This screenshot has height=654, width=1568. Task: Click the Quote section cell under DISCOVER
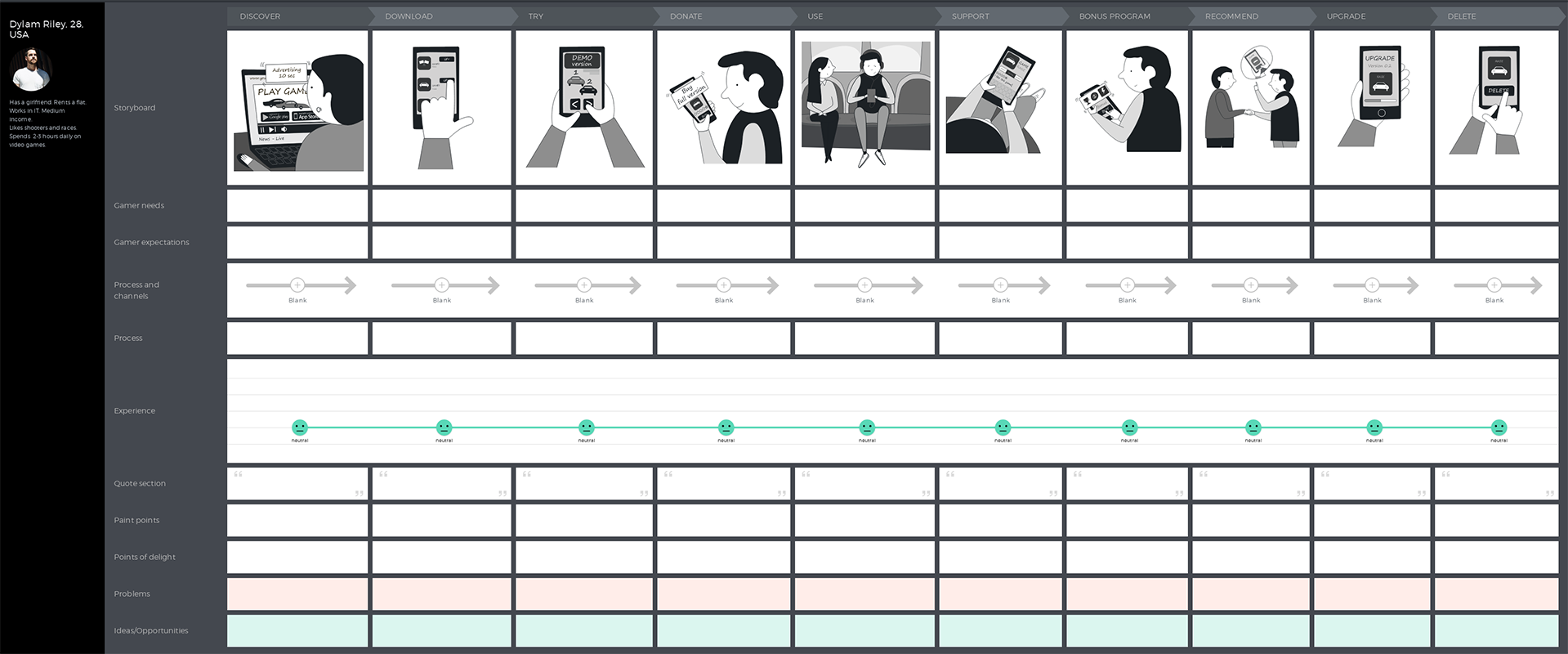click(x=297, y=483)
